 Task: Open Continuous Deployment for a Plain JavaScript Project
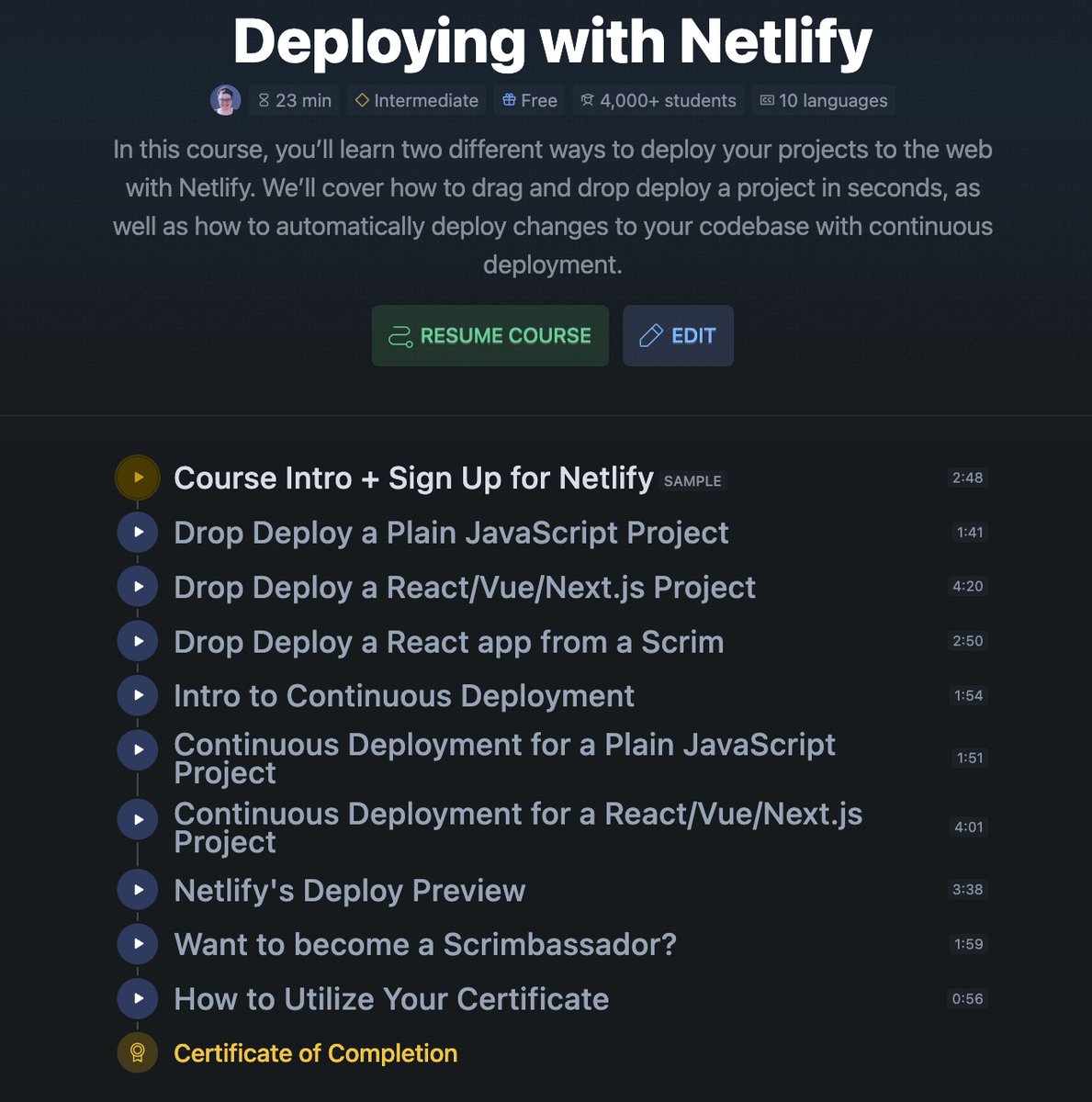(x=504, y=759)
